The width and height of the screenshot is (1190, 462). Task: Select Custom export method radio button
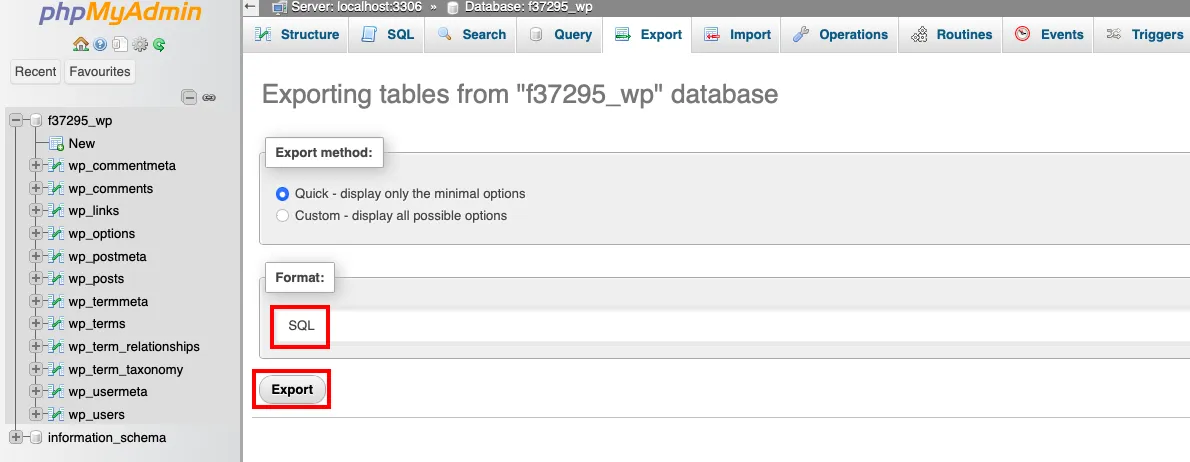coord(283,215)
